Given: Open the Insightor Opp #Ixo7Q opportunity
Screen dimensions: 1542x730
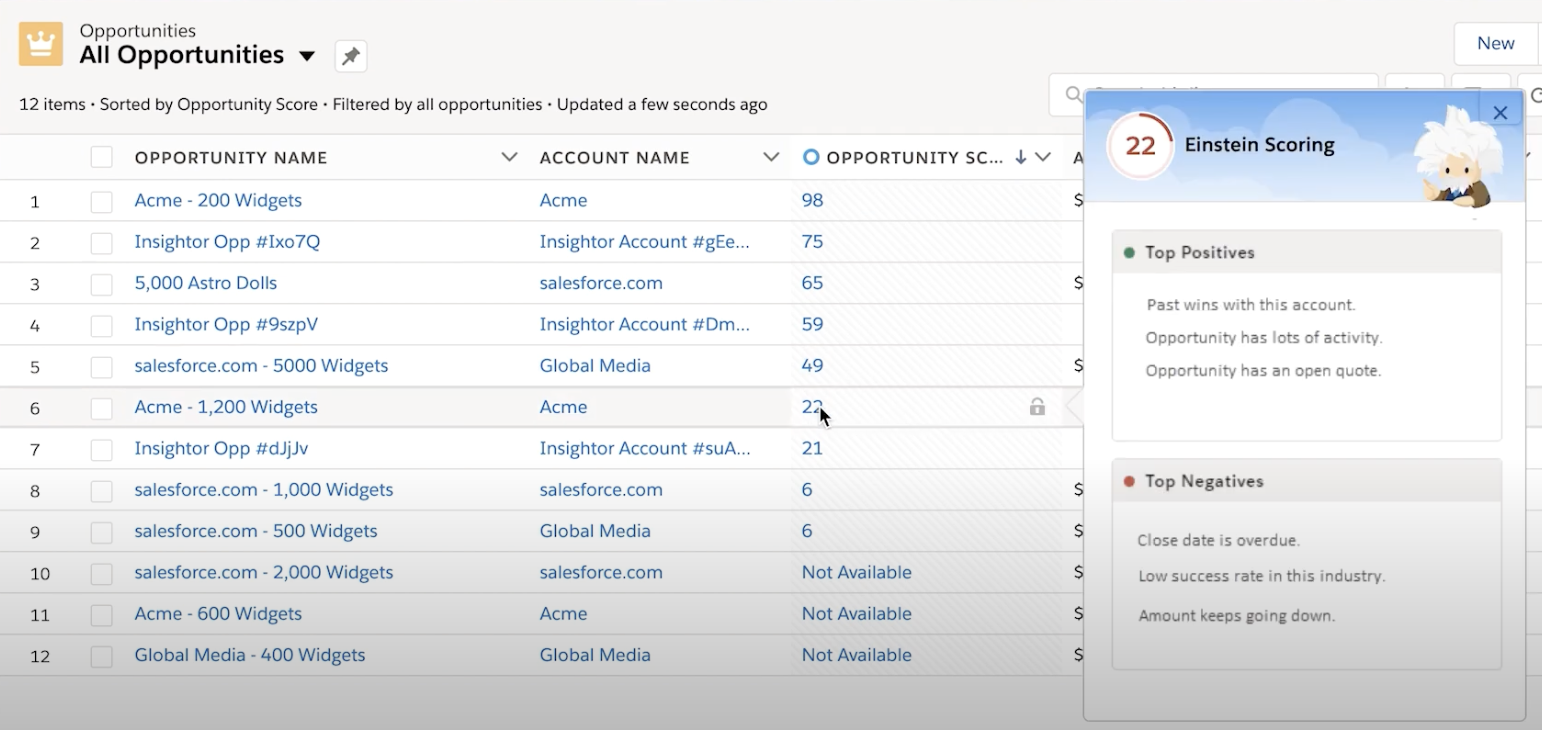Looking at the screenshot, I should pos(227,241).
